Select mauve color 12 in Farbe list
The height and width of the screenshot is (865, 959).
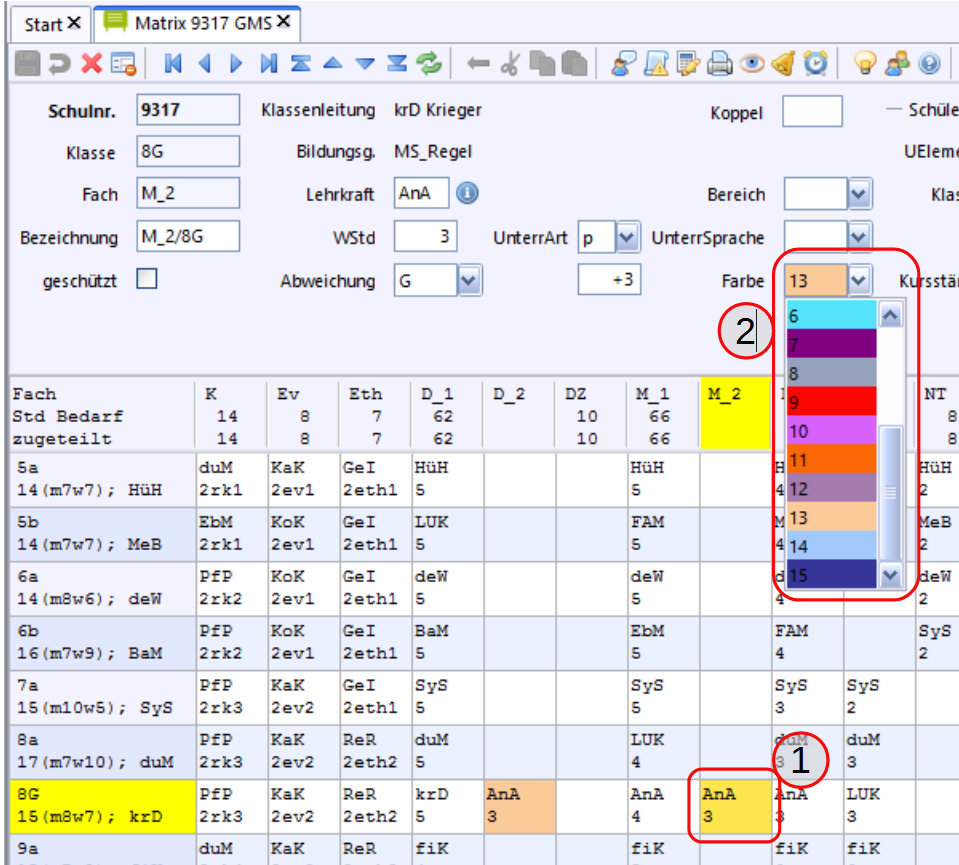click(x=831, y=488)
